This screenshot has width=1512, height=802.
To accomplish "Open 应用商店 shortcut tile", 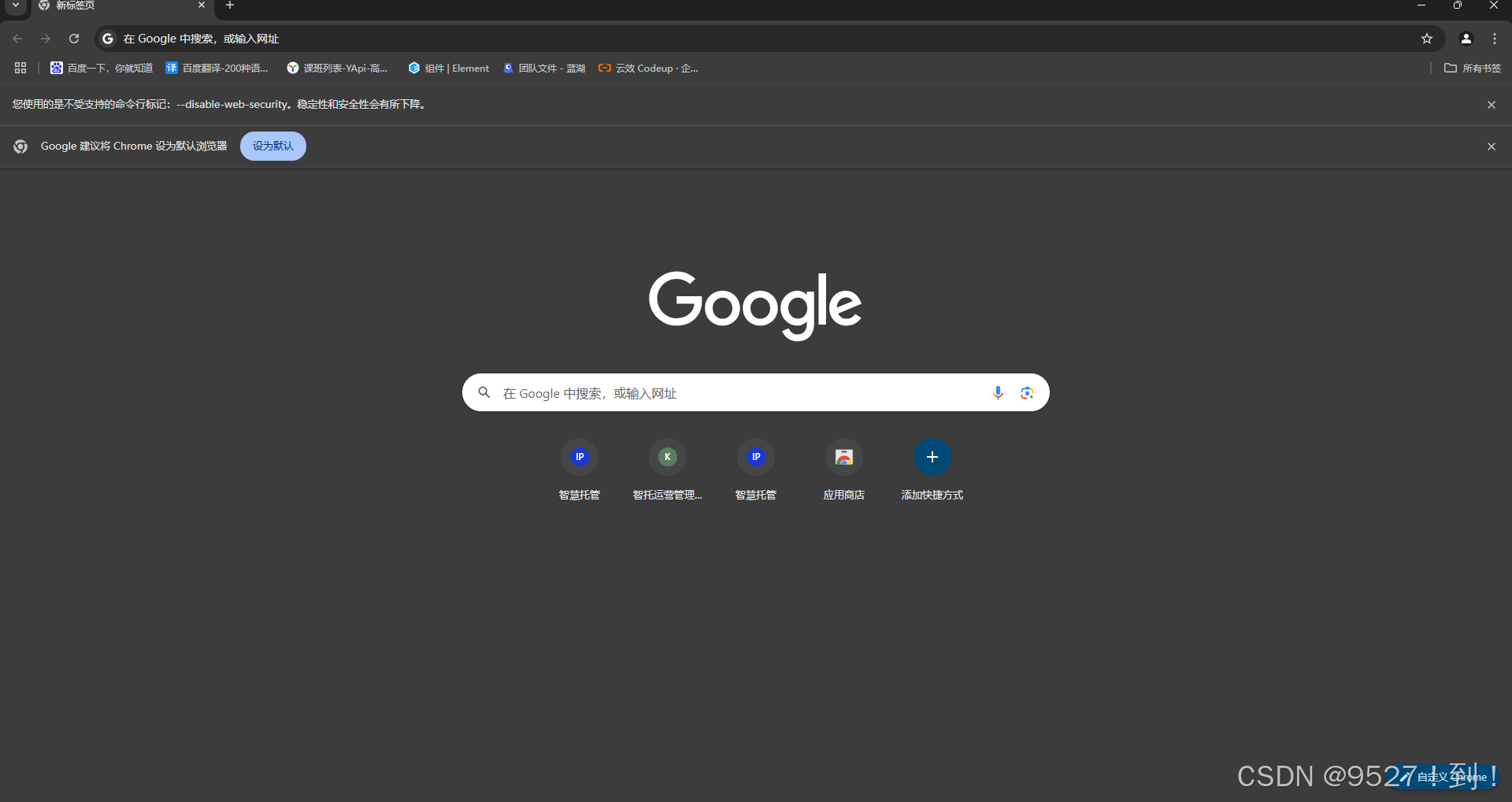I will coord(844,470).
